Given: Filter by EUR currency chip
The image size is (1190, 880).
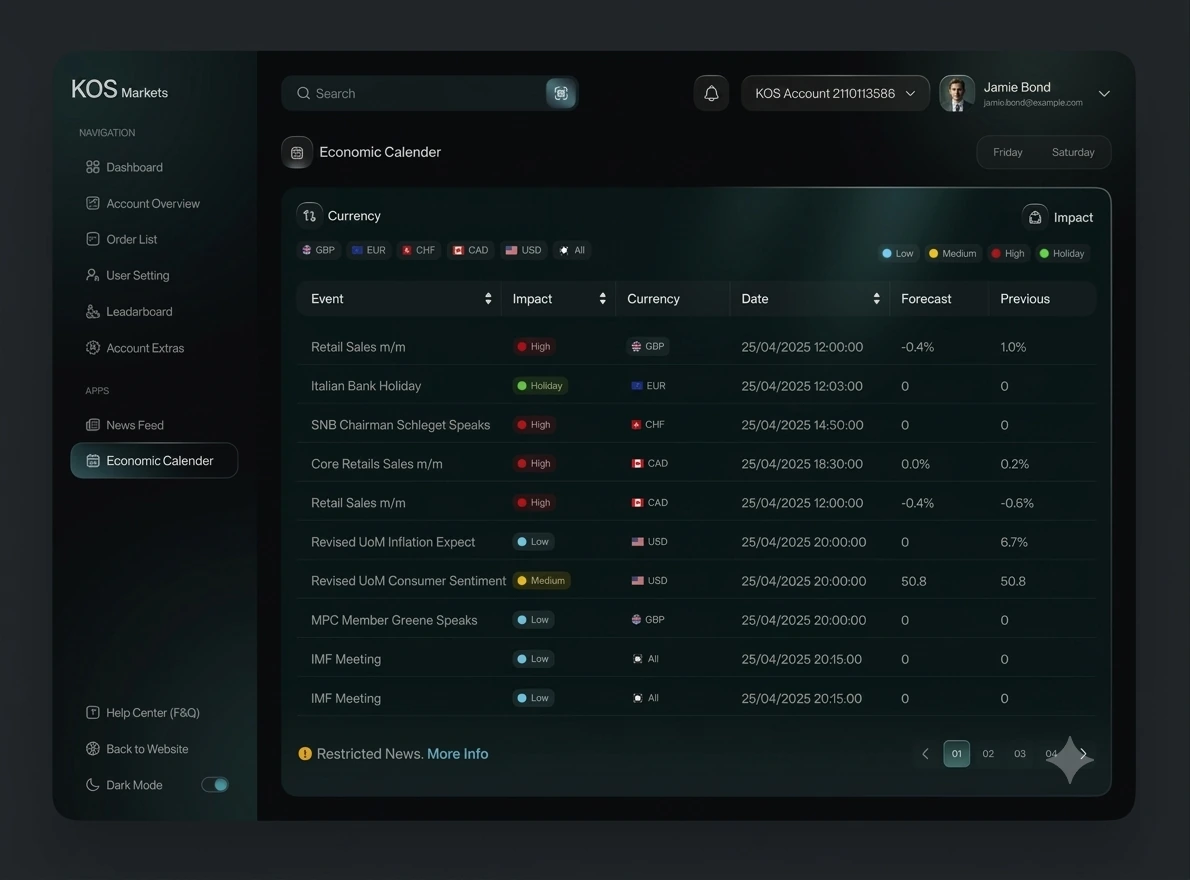Looking at the screenshot, I should (369, 250).
